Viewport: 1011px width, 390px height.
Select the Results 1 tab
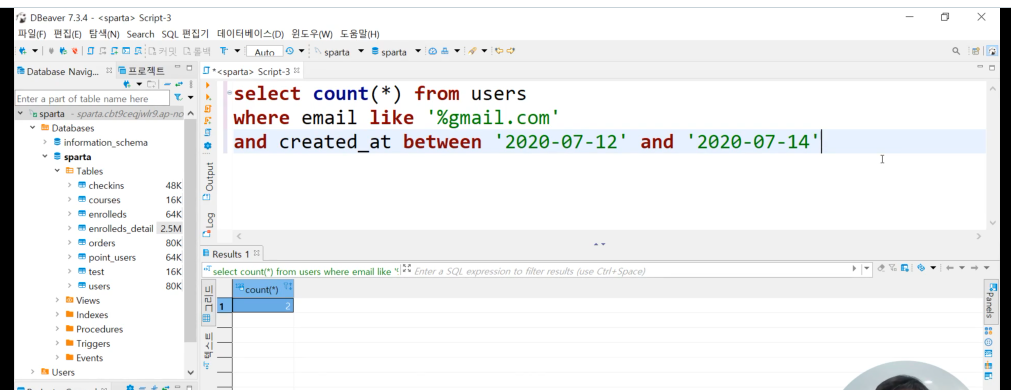tap(231, 254)
